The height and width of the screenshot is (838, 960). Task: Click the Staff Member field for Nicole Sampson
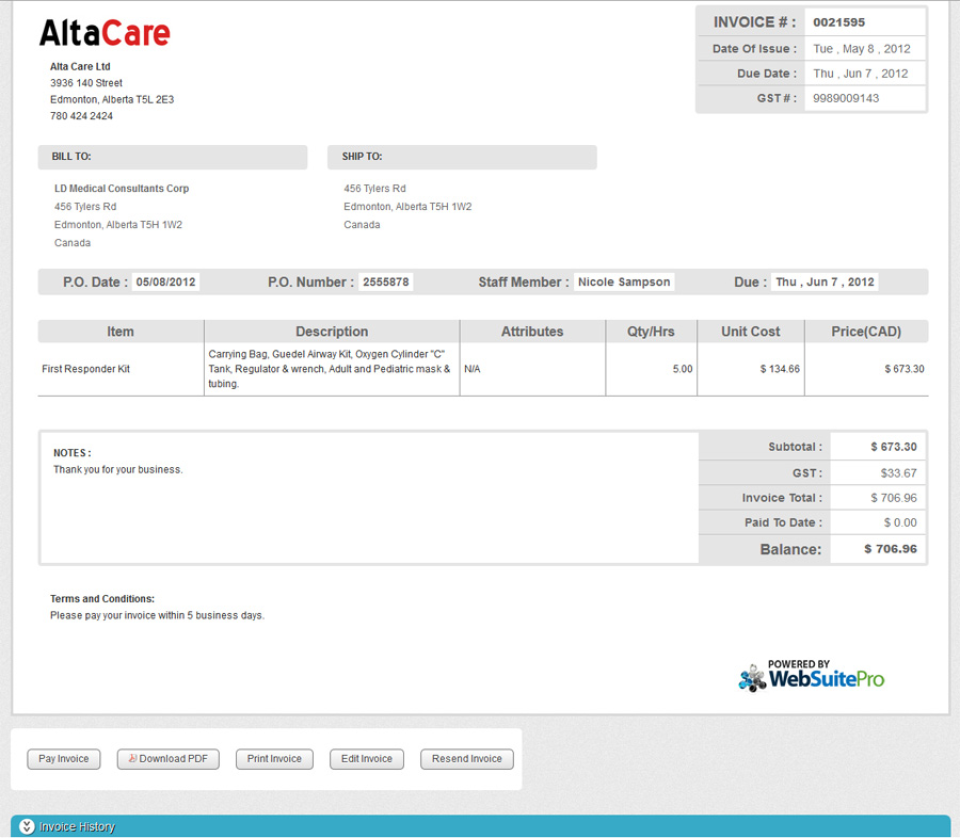coord(623,281)
